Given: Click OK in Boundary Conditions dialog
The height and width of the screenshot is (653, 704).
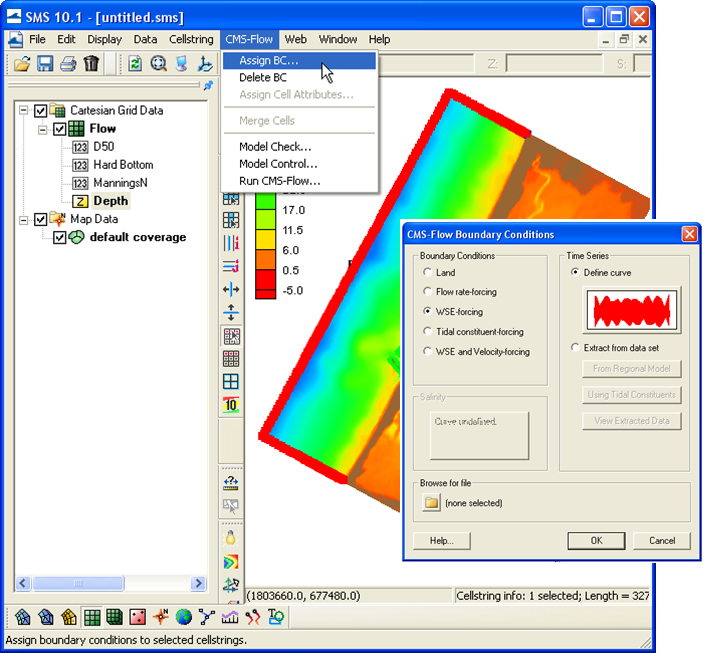Looking at the screenshot, I should [x=596, y=541].
